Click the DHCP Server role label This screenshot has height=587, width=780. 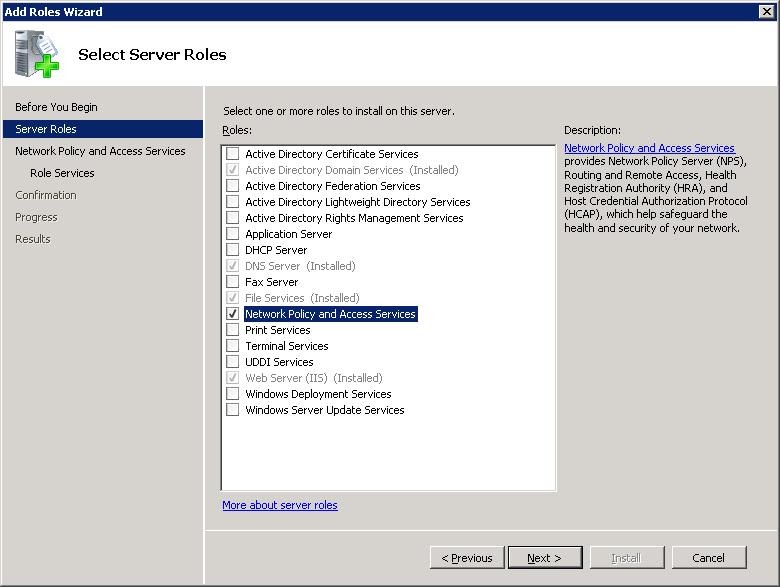pyautogui.click(x=276, y=250)
